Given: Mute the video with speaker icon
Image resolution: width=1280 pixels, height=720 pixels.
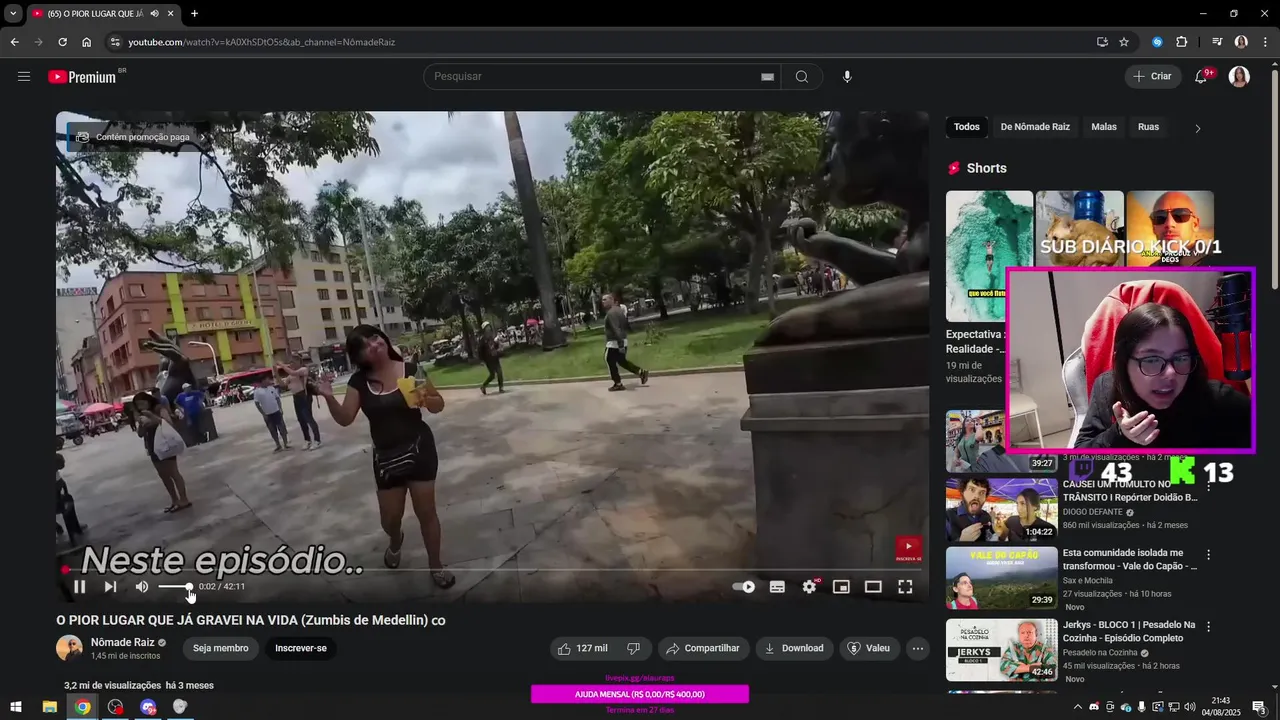Looking at the screenshot, I should tap(141, 587).
